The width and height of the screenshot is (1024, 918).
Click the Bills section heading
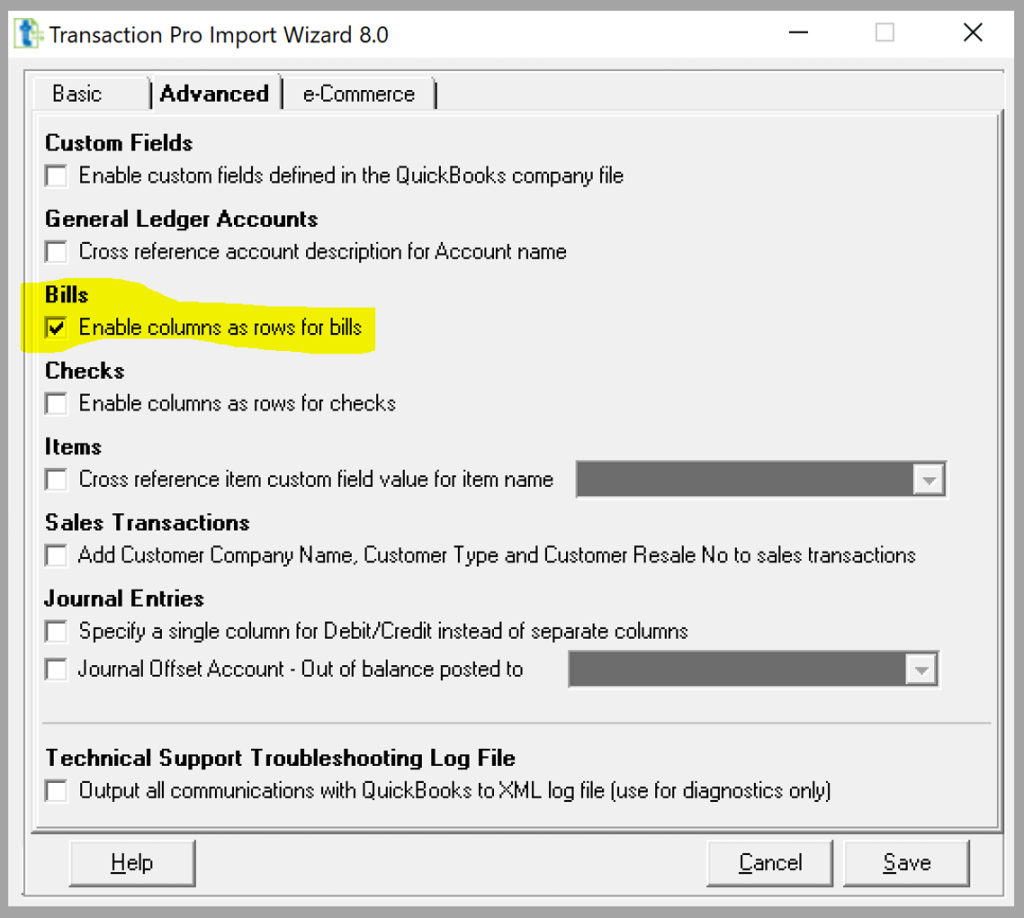tap(67, 294)
